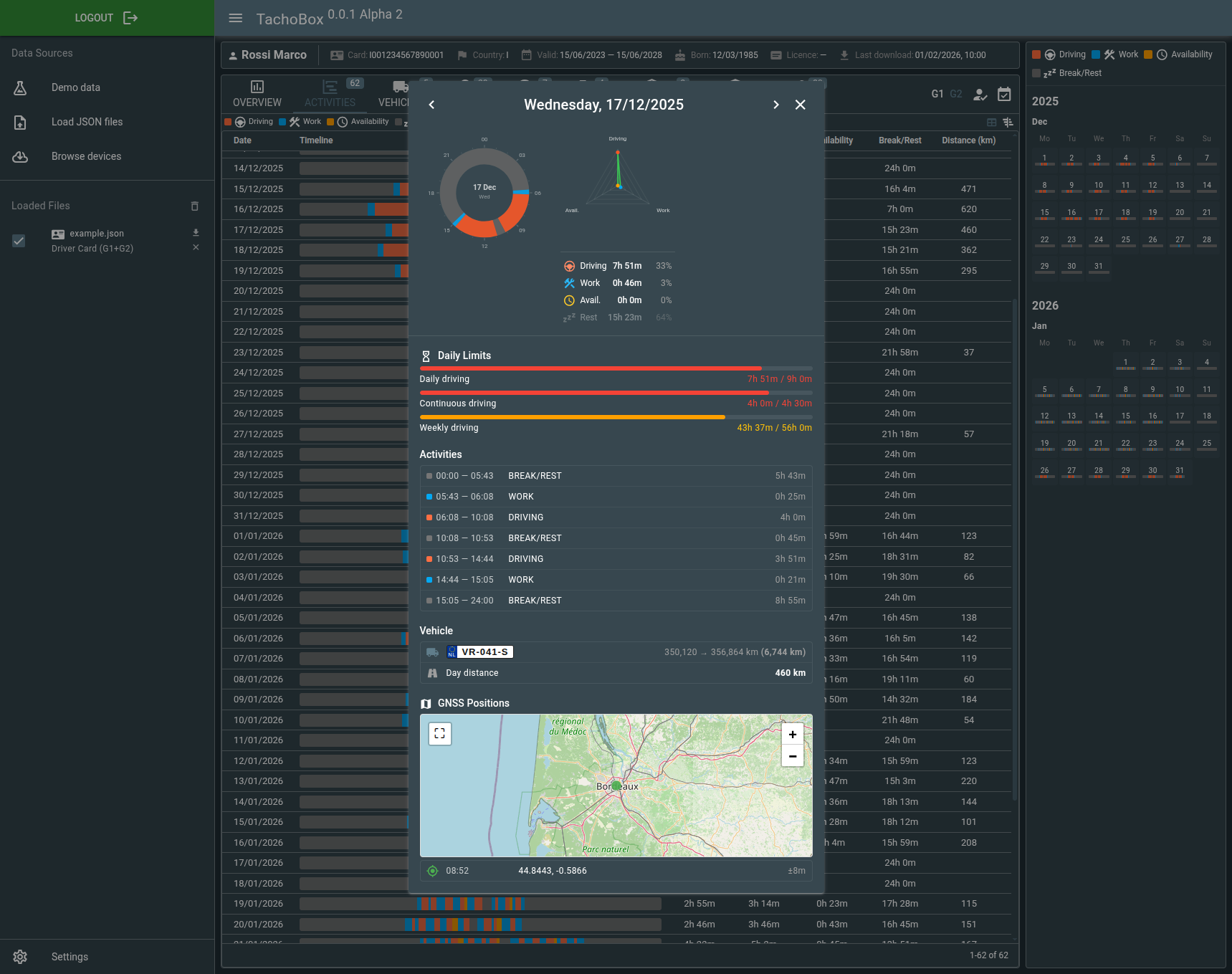Toggle G1 generation filter

[937, 94]
